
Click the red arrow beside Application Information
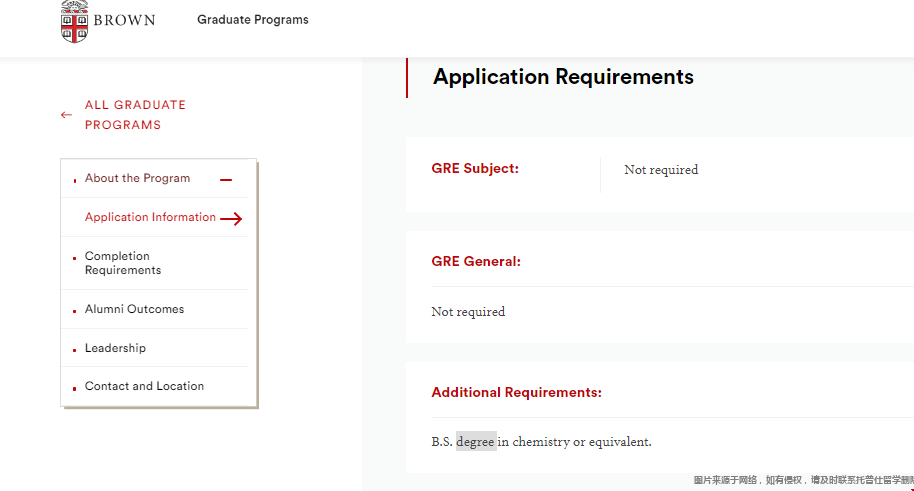[231, 219]
